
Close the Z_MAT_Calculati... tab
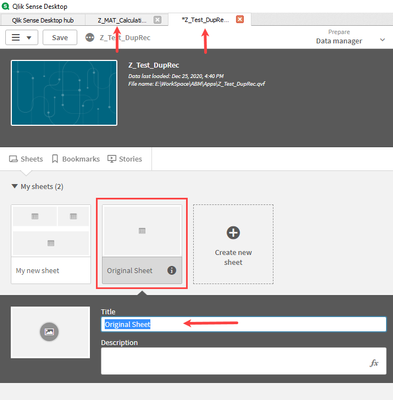[157, 20]
